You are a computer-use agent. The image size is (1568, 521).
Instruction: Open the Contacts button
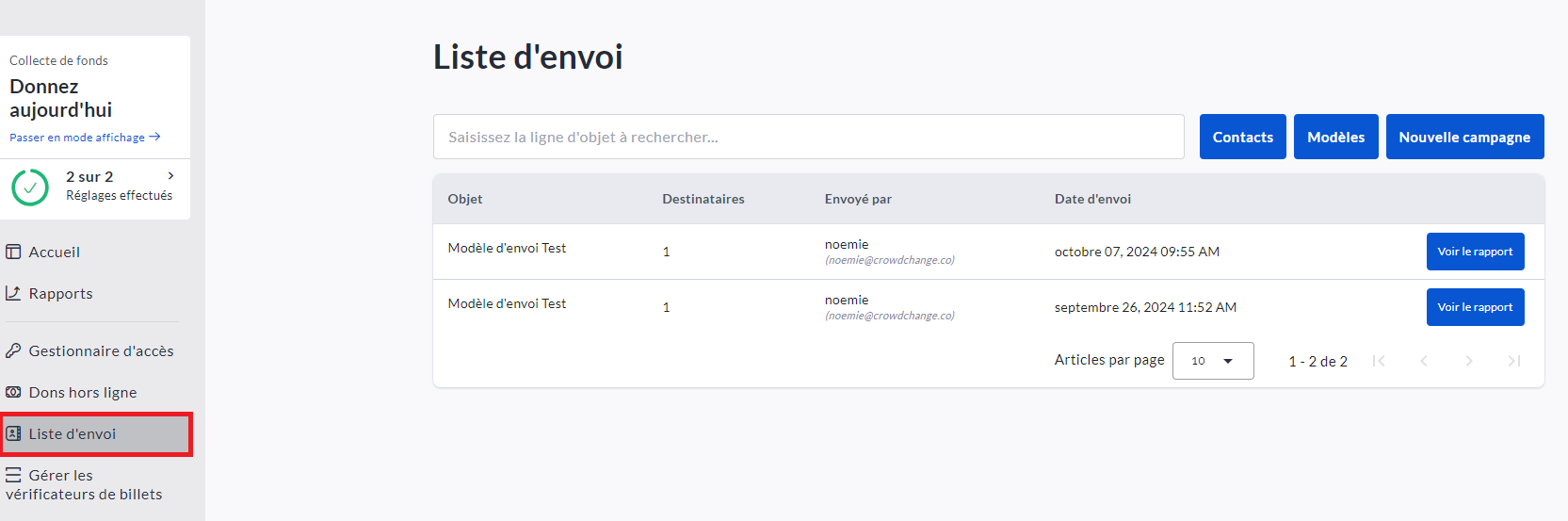(1242, 137)
